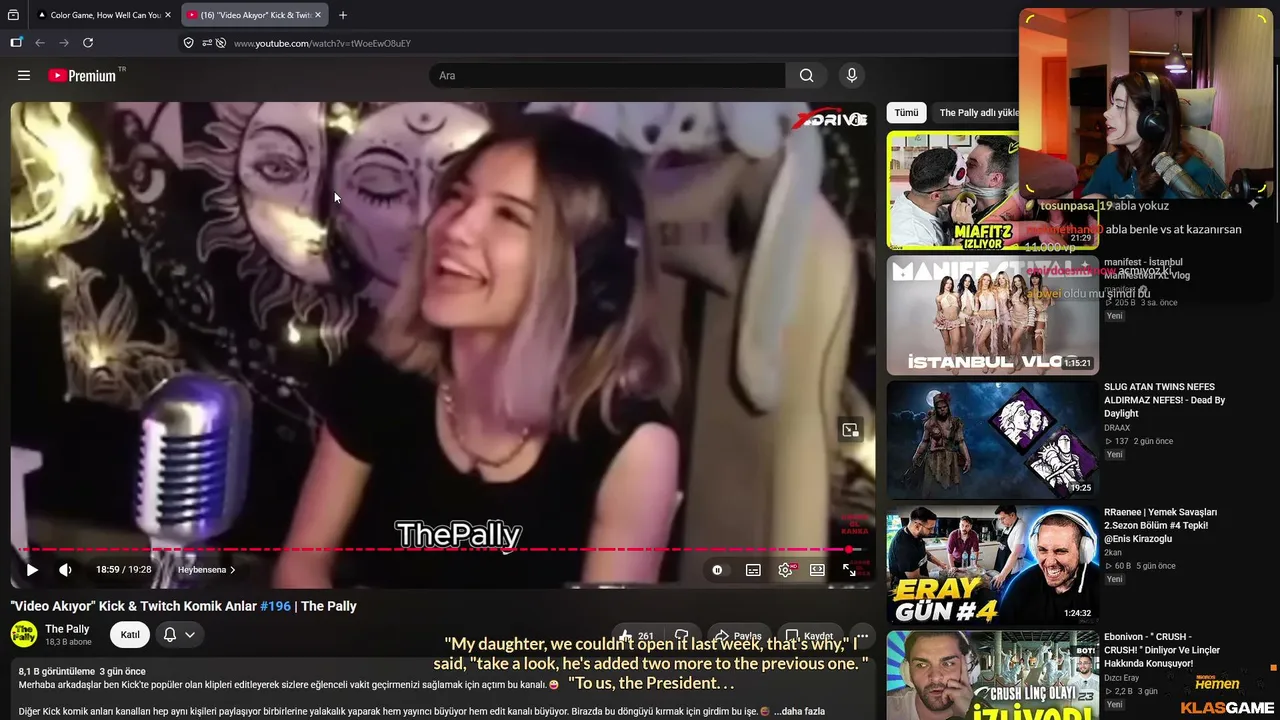Open the DRAAX channel name
This screenshot has width=1280, height=720.
(1117, 428)
